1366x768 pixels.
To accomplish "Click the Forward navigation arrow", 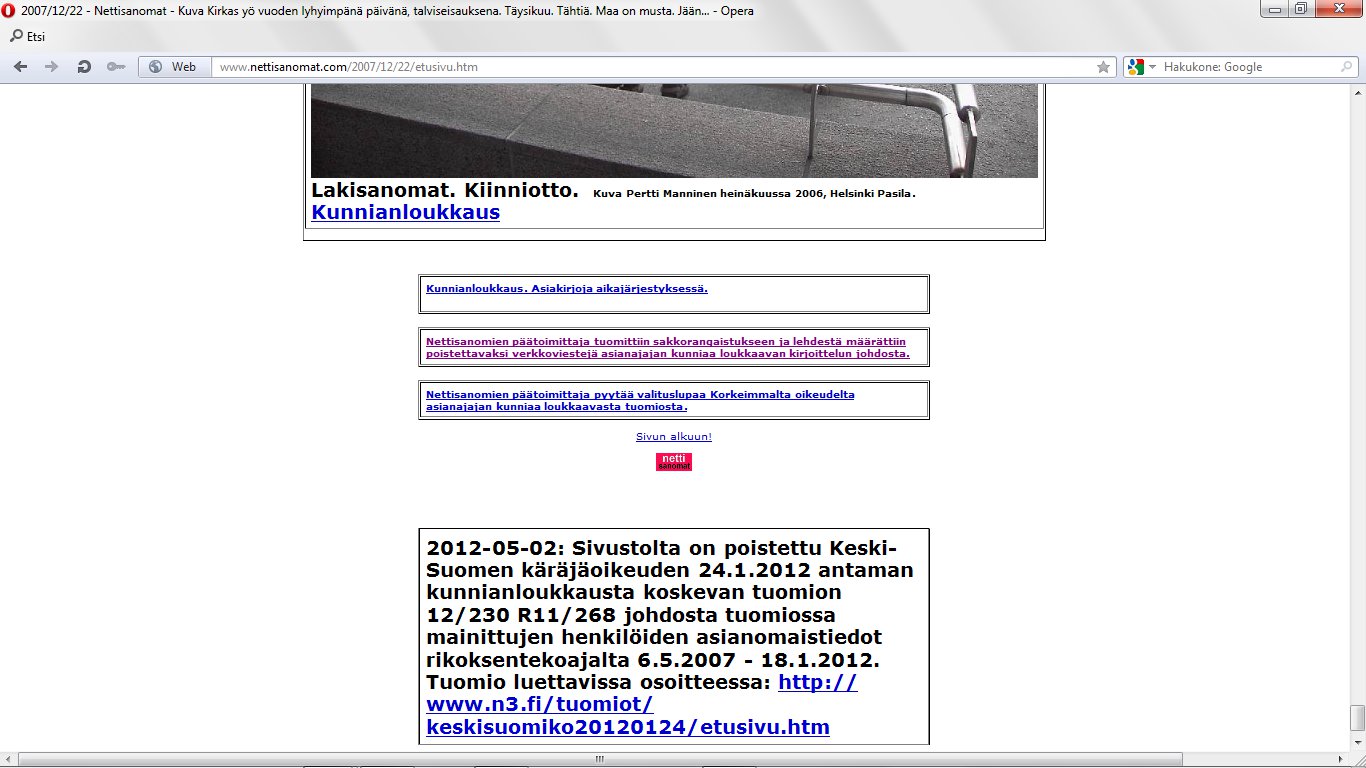I will [52, 67].
